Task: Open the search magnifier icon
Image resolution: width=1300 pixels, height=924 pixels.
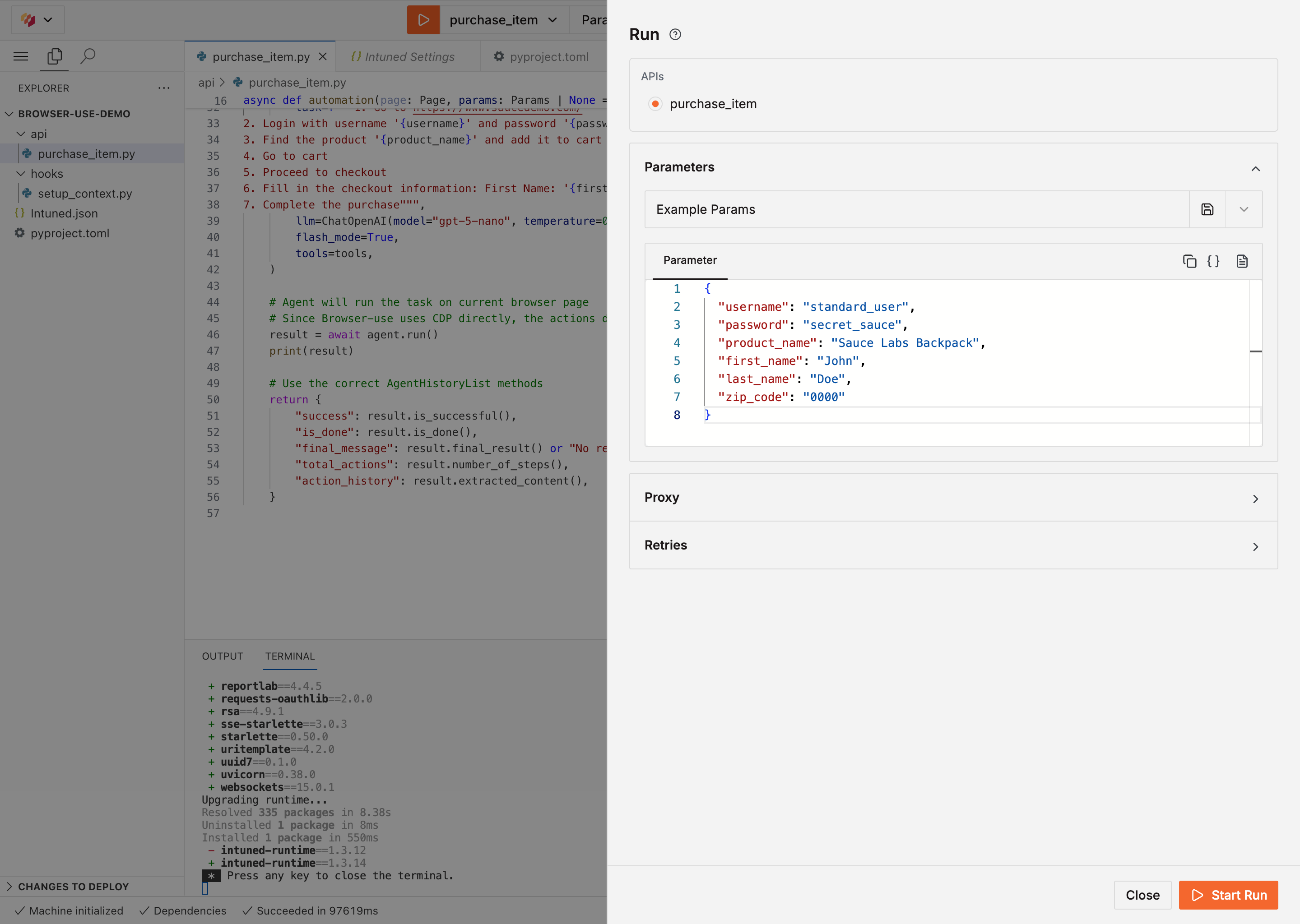Action: pyautogui.click(x=88, y=56)
